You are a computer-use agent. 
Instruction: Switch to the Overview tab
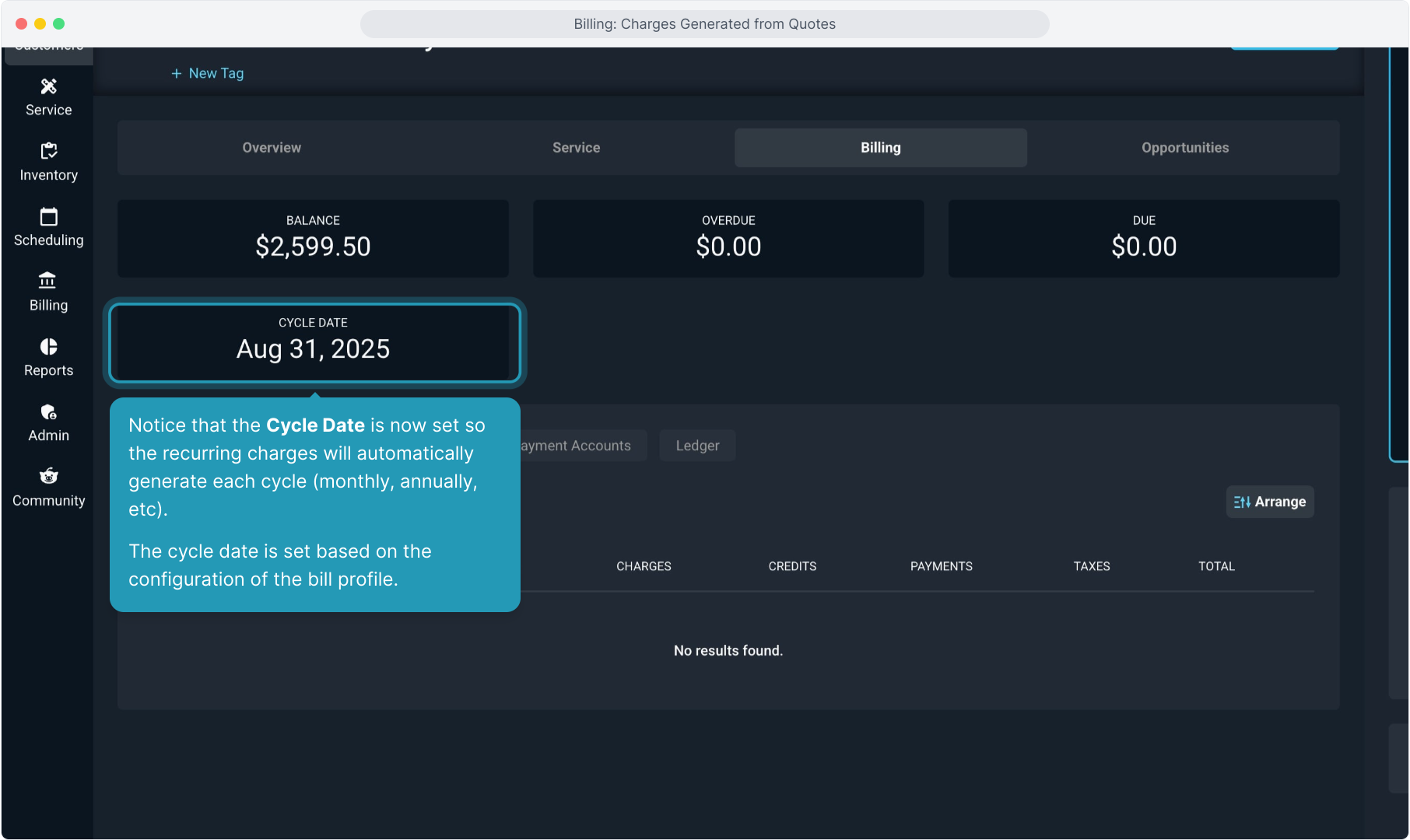[271, 148]
